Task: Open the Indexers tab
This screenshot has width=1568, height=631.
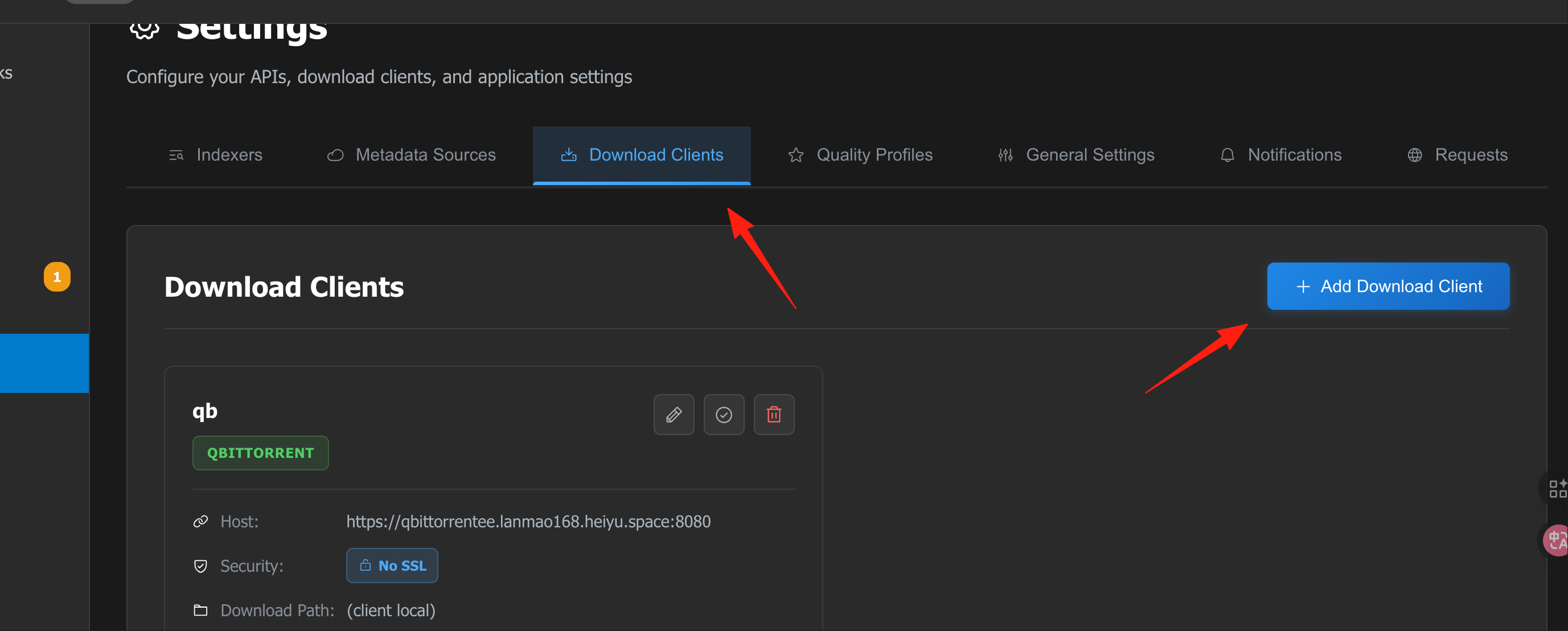Action: (215, 155)
